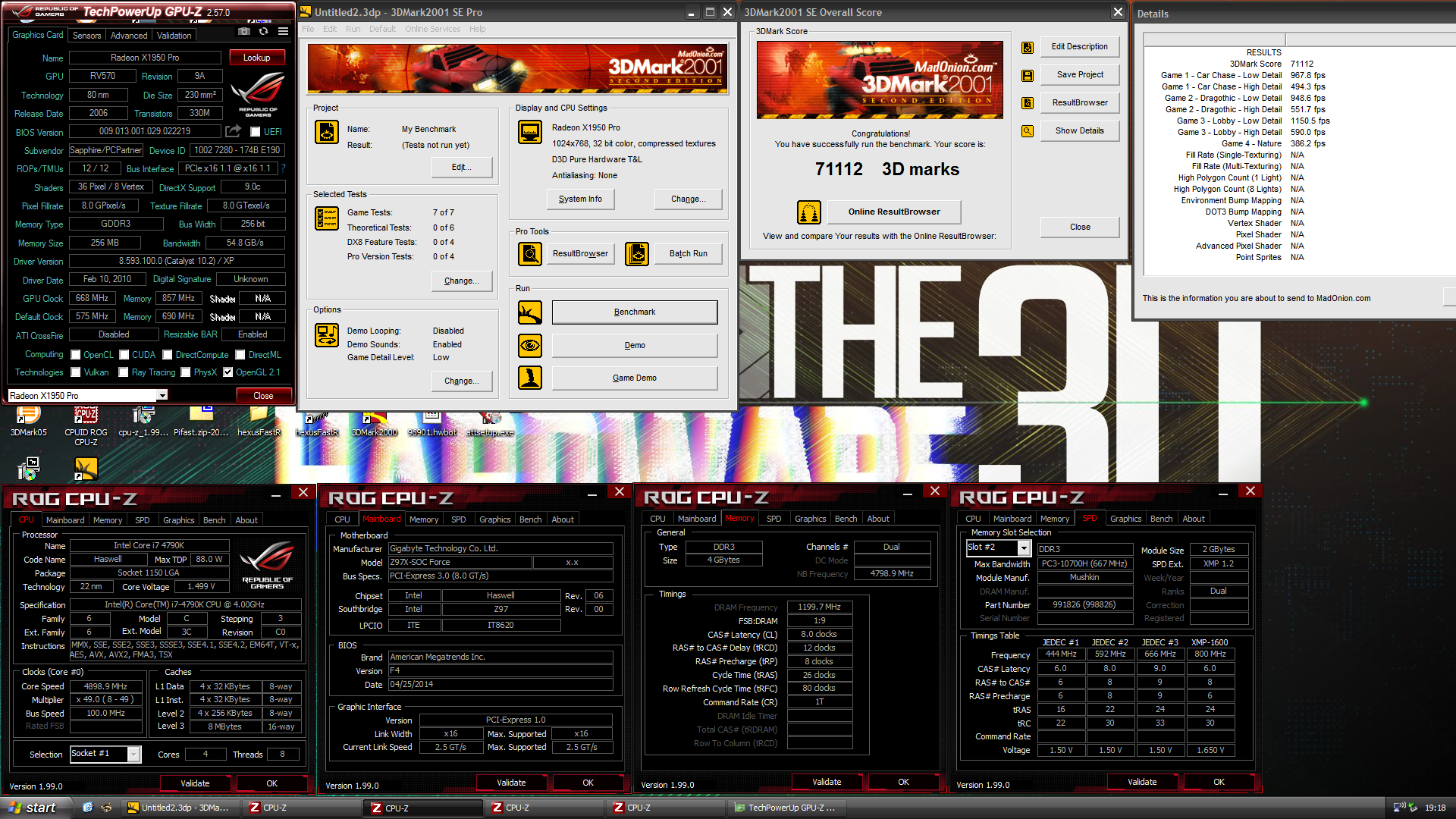Switch to the Validation tab in GPU-Z
The height and width of the screenshot is (819, 1456).
point(174,36)
